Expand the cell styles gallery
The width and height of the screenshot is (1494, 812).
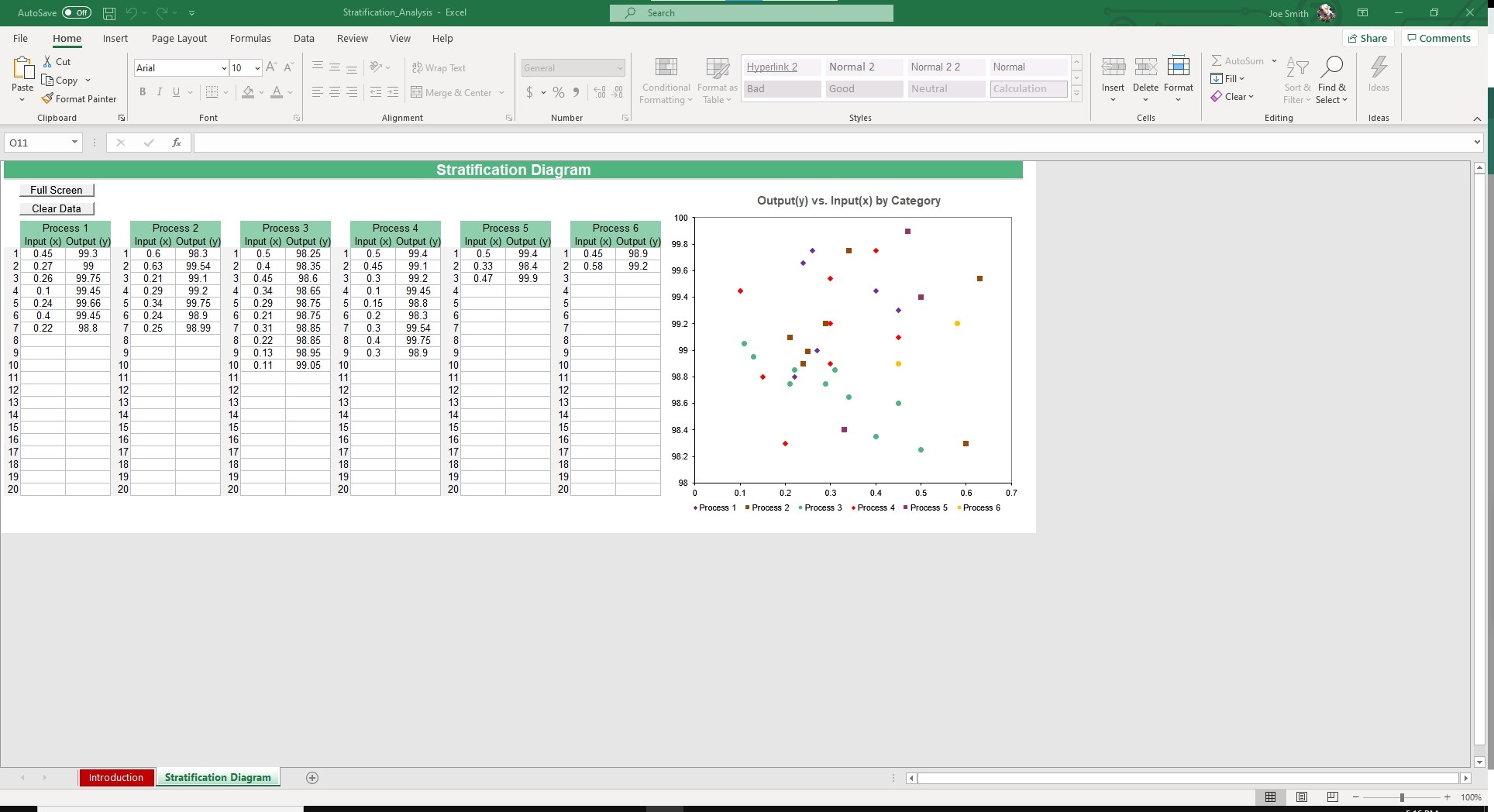tap(1076, 94)
